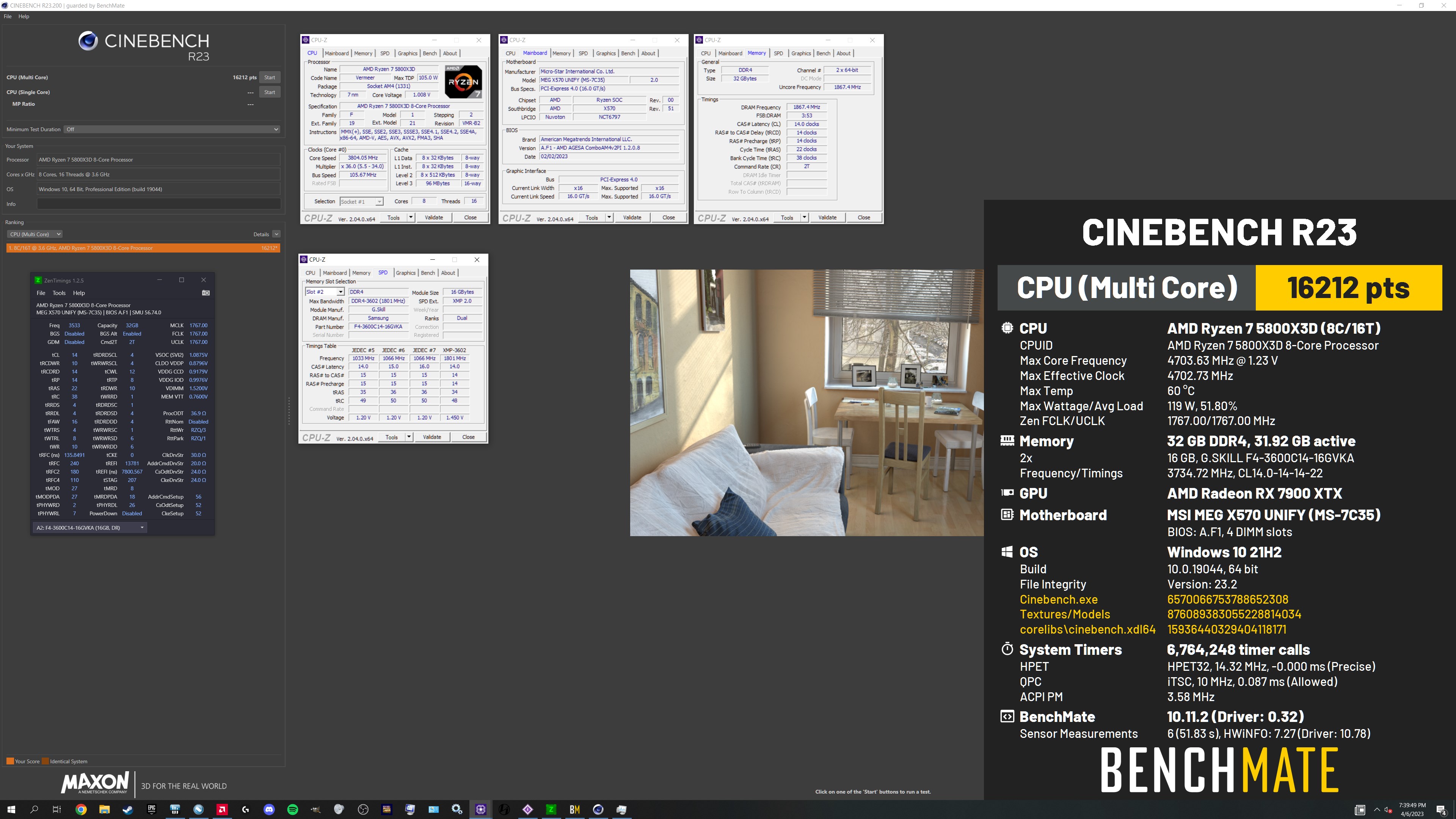Screen dimensions: 1456x819
Task: Open AMD Software from the red taskbar icon
Action: 222,810
